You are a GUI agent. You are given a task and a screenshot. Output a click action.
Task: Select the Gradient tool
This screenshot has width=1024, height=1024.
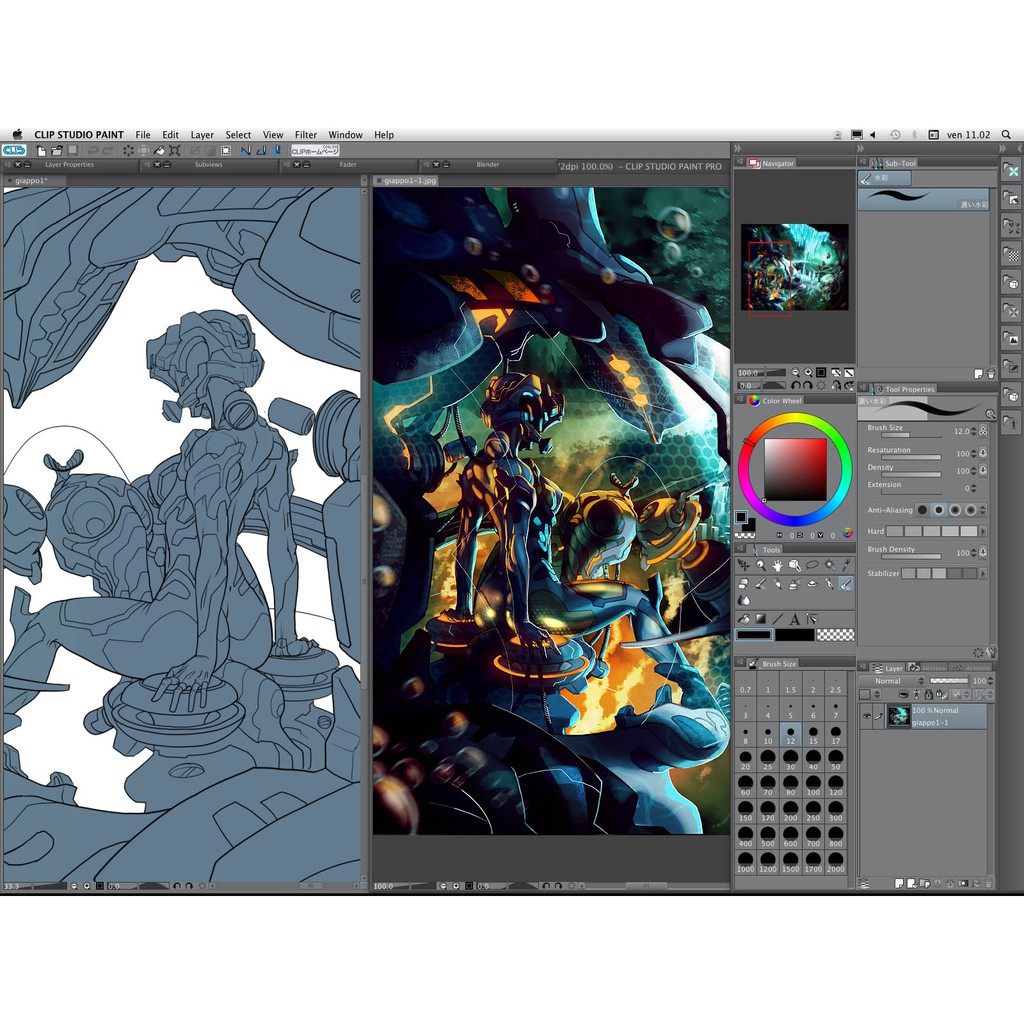(762, 619)
